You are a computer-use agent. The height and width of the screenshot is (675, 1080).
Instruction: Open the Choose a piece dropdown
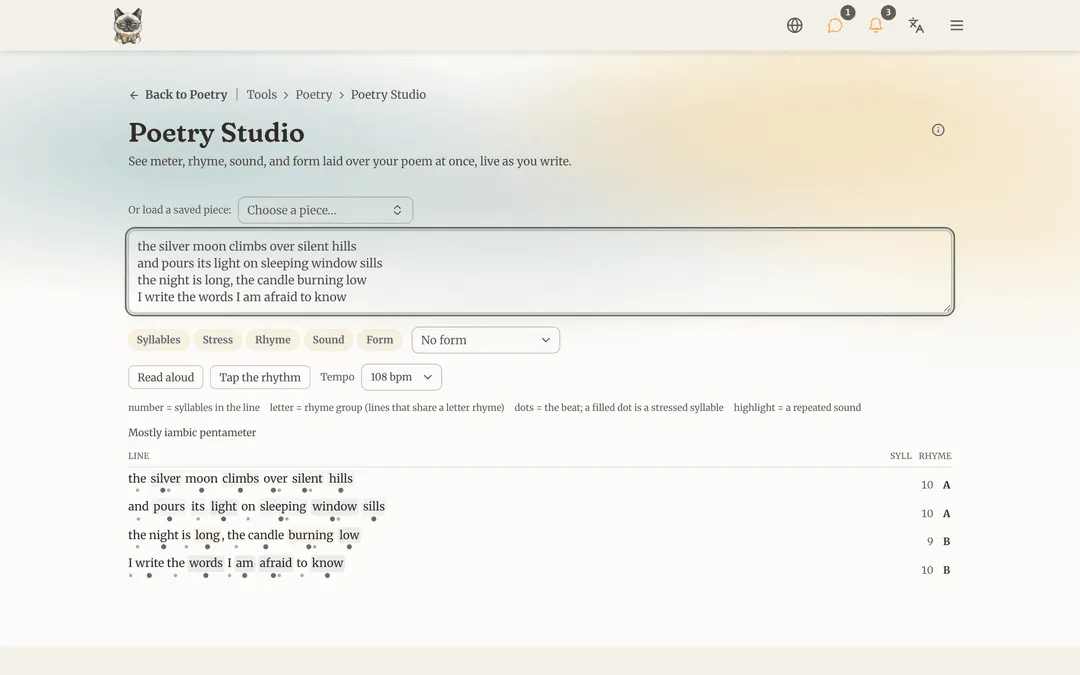click(x=325, y=210)
